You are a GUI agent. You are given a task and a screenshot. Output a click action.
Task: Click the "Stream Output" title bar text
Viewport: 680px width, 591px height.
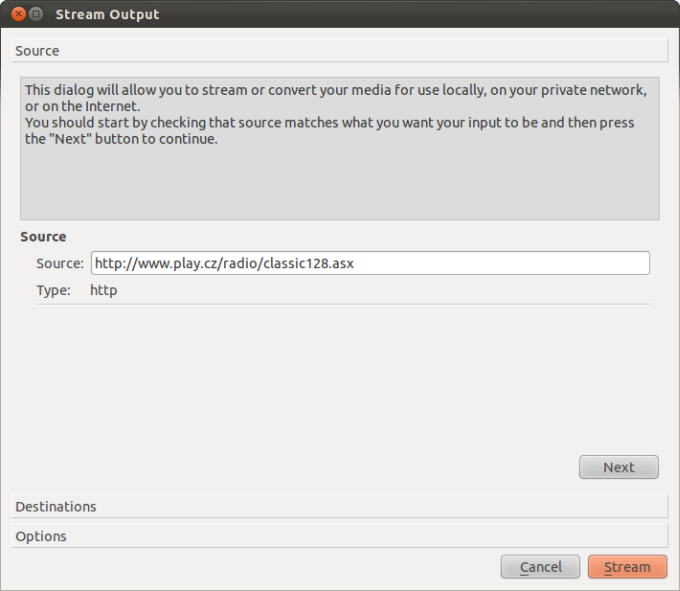point(107,14)
